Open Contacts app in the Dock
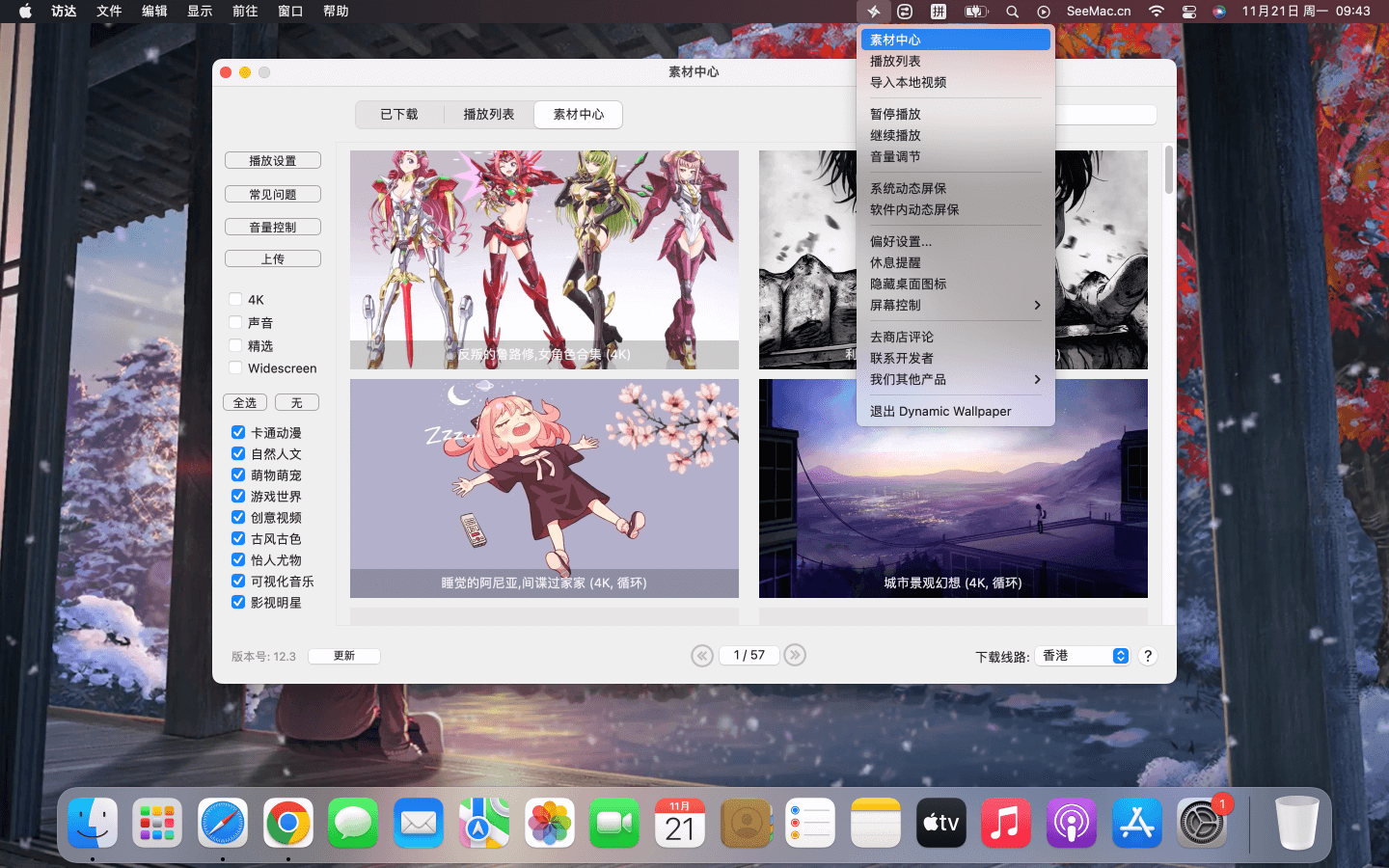 click(746, 823)
